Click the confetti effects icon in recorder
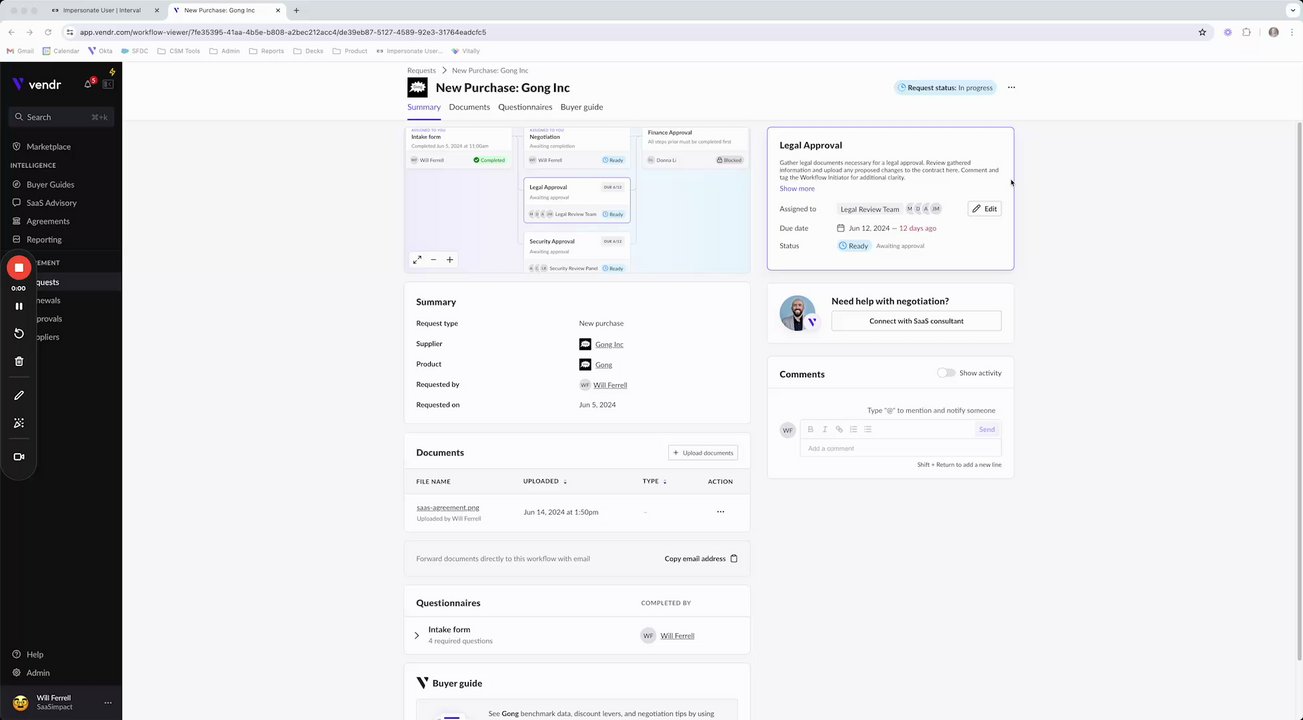Image resolution: width=1303 pixels, height=720 pixels. (x=19, y=423)
